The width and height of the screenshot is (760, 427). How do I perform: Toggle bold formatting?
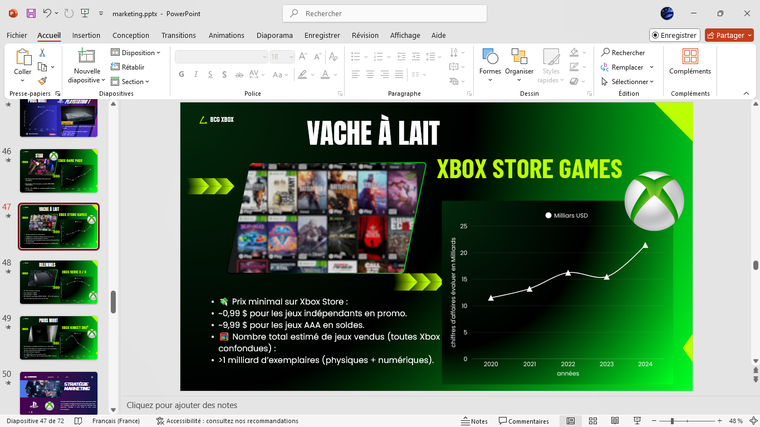pos(181,75)
